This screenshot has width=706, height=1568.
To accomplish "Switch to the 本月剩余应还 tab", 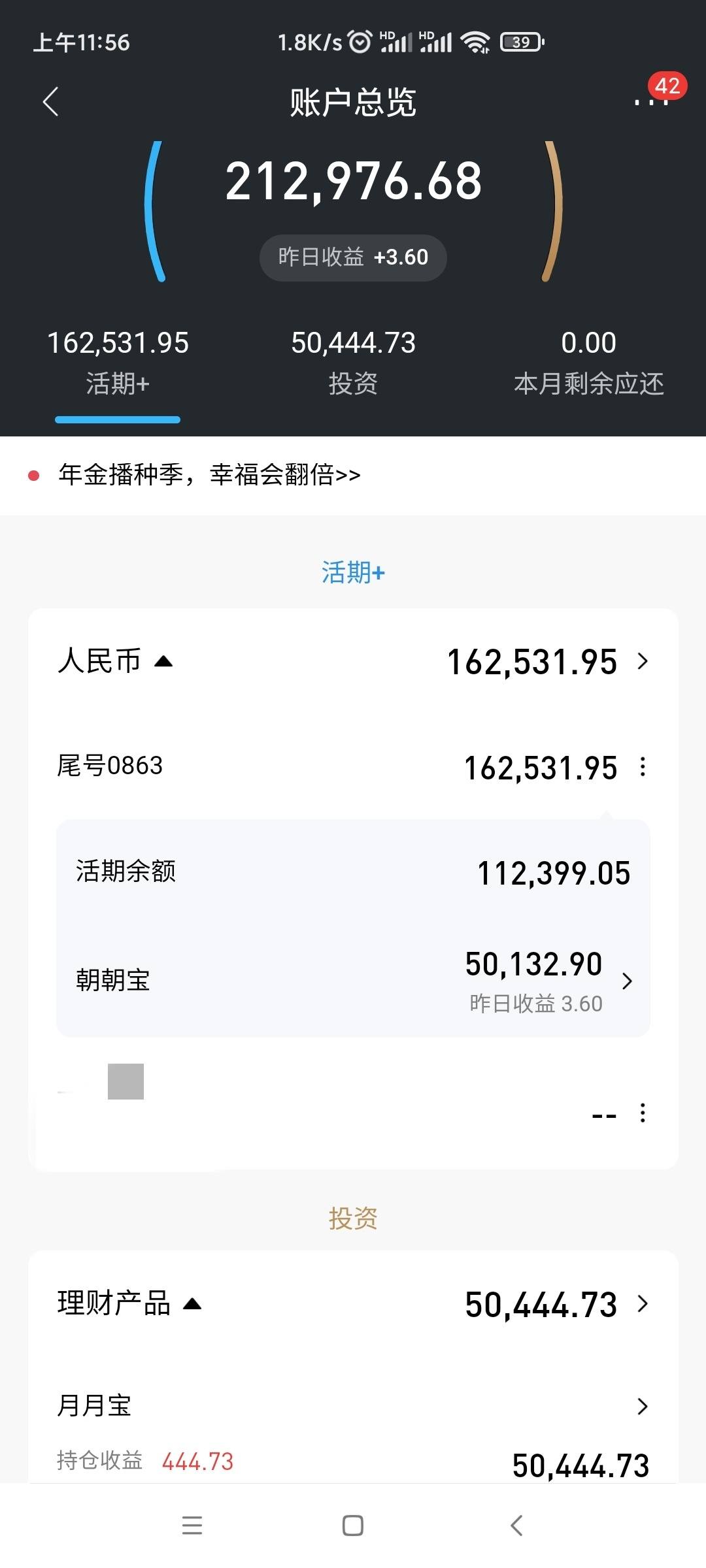I will (x=588, y=364).
